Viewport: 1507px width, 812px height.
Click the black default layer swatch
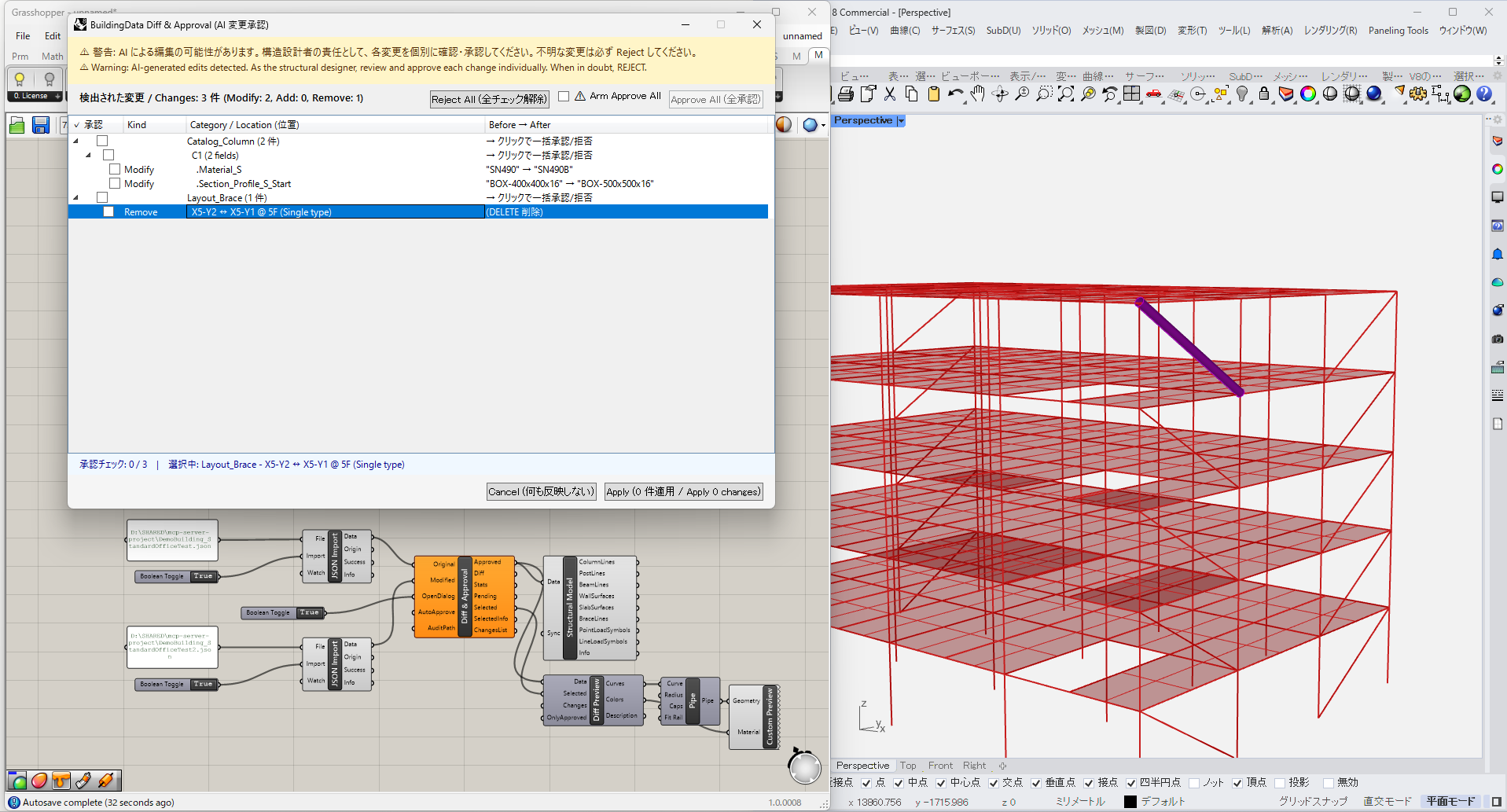pyautogui.click(x=1130, y=802)
